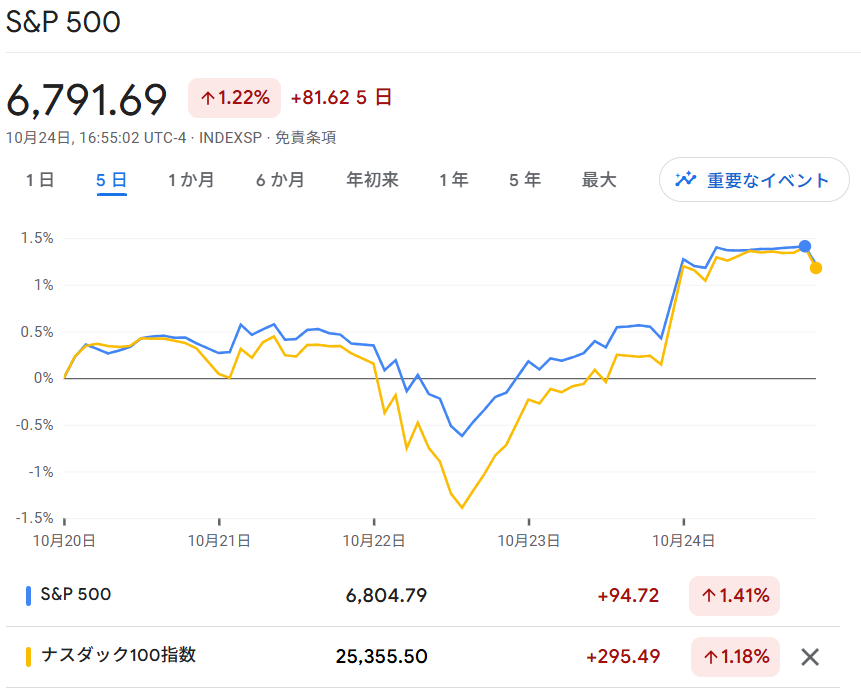This screenshot has height=691, width=861.
Task: Click the yellow endpoint dot on chart
Action: click(816, 267)
